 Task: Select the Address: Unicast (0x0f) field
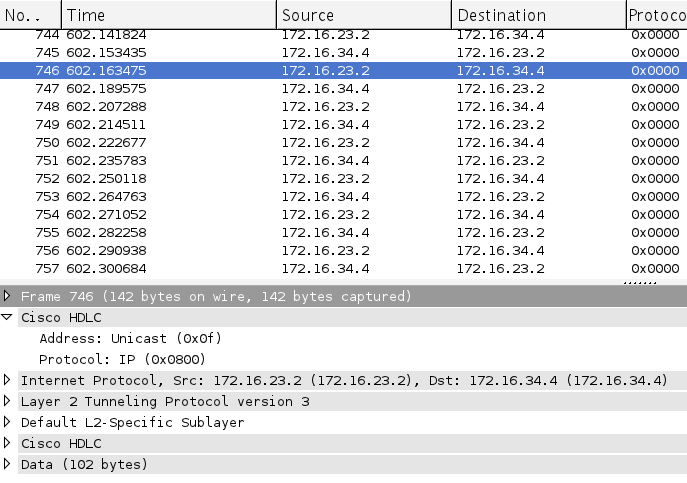coord(130,338)
